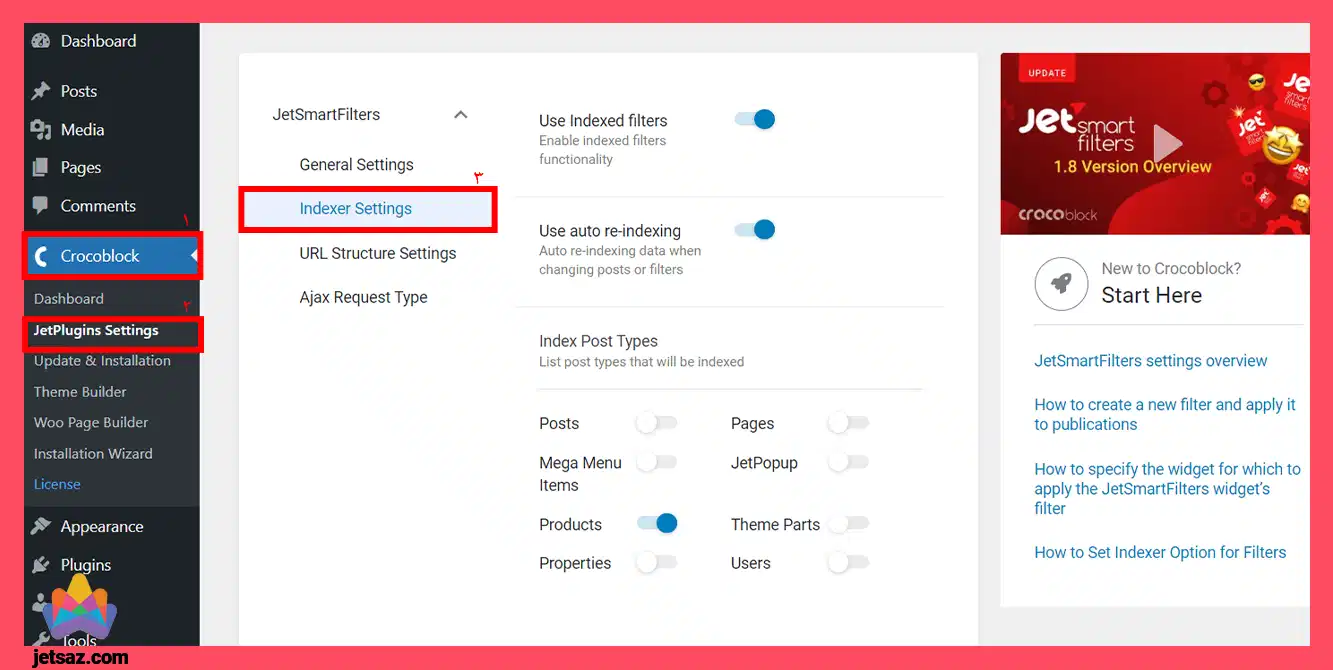The height and width of the screenshot is (670, 1333).
Task: Open the Dashboard menu item
Action: pos(98,41)
